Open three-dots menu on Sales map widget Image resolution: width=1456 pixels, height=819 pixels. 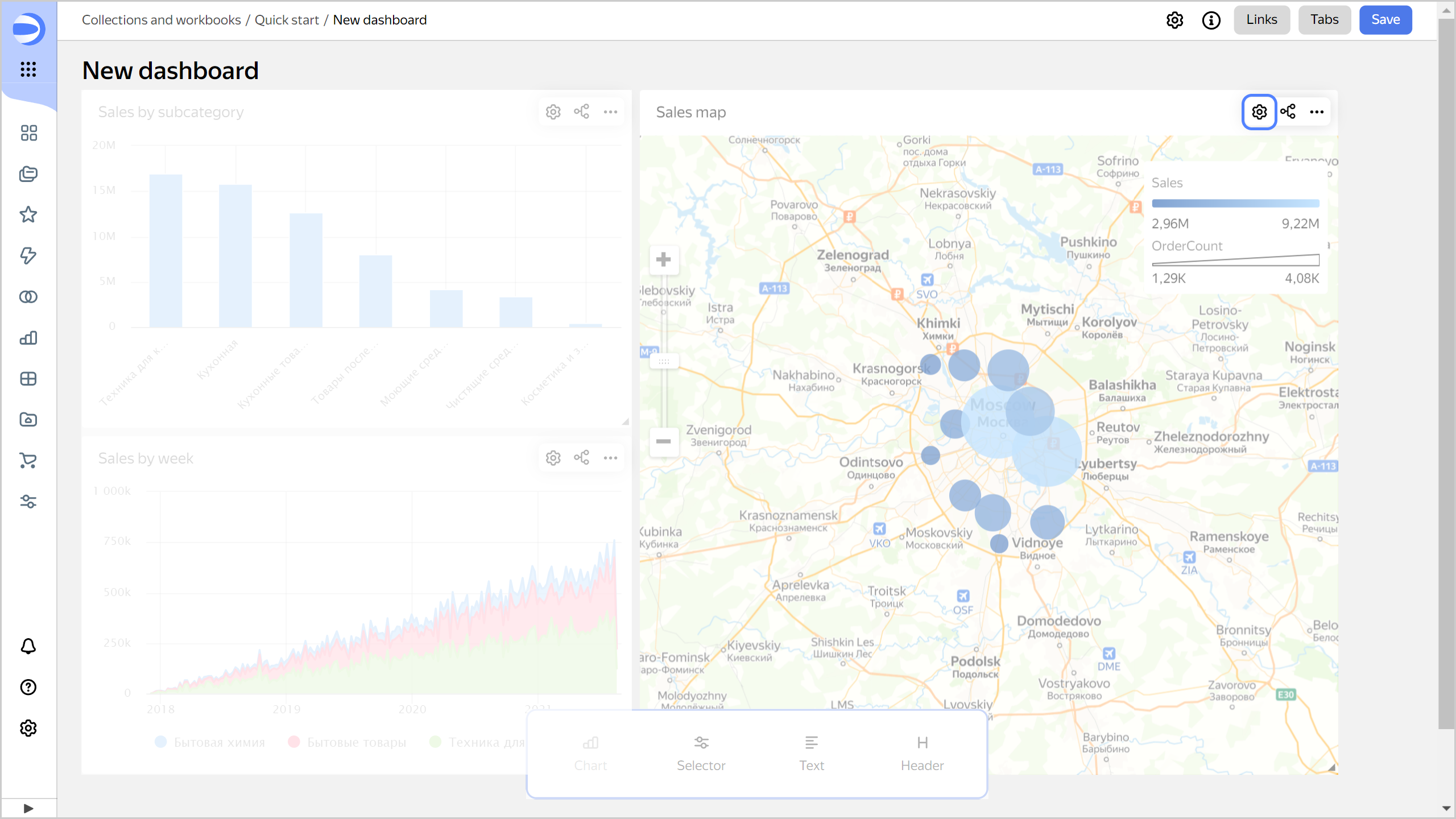[x=1317, y=112]
